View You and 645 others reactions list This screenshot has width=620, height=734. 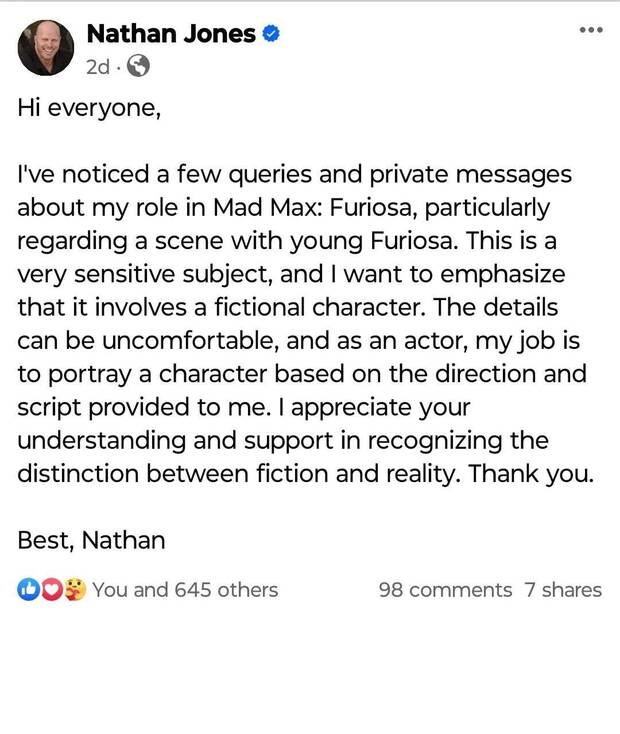185,590
